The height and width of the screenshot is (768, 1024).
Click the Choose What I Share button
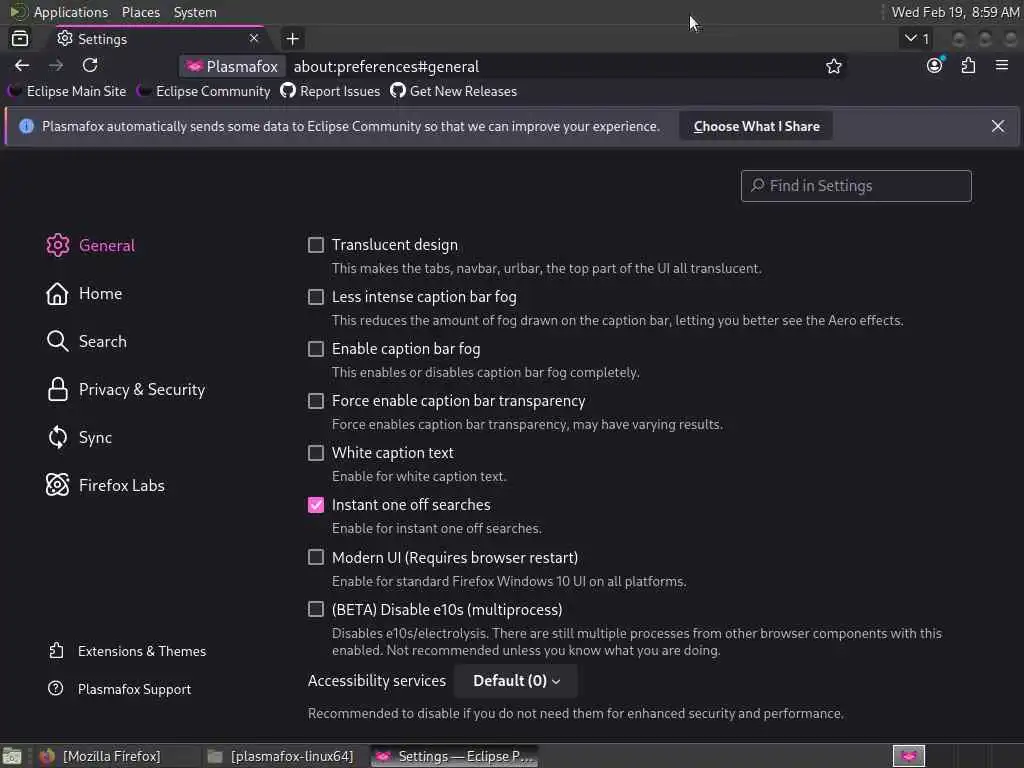(x=756, y=127)
